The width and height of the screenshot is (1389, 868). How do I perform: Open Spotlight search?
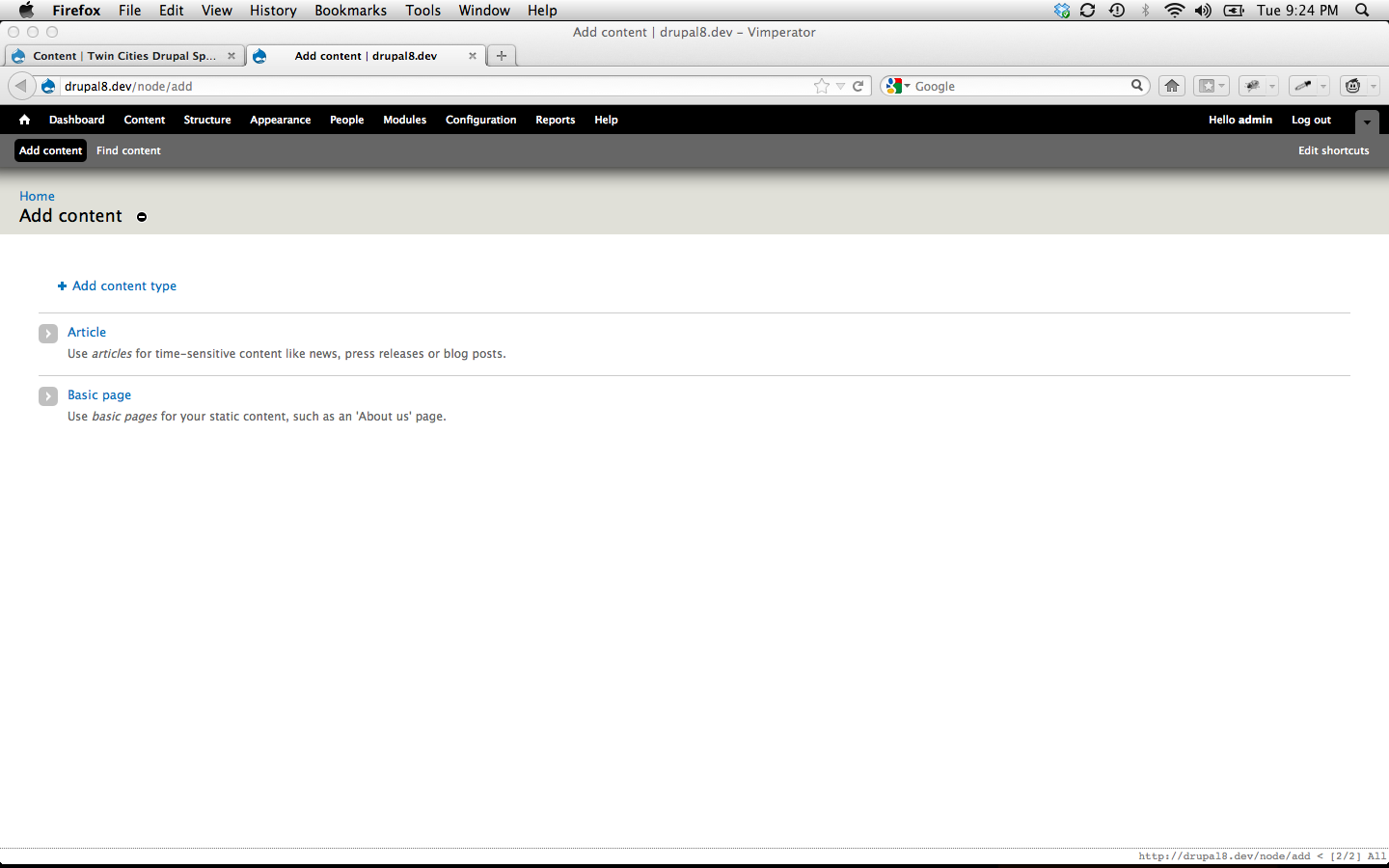1362,11
